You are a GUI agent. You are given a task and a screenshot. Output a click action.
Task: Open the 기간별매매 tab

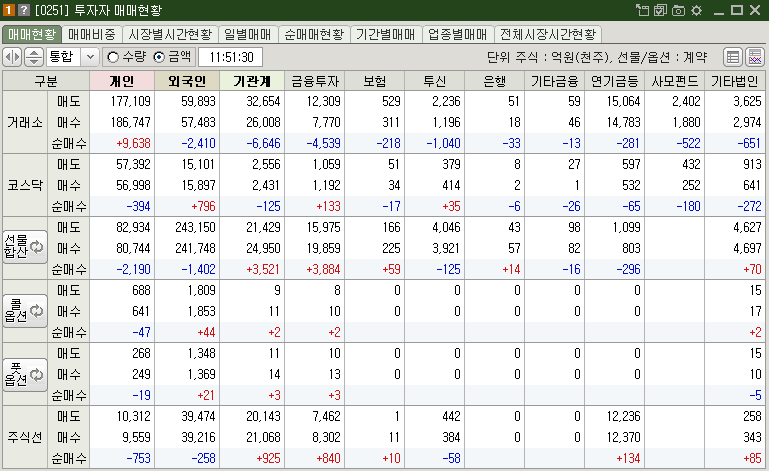(x=385, y=34)
